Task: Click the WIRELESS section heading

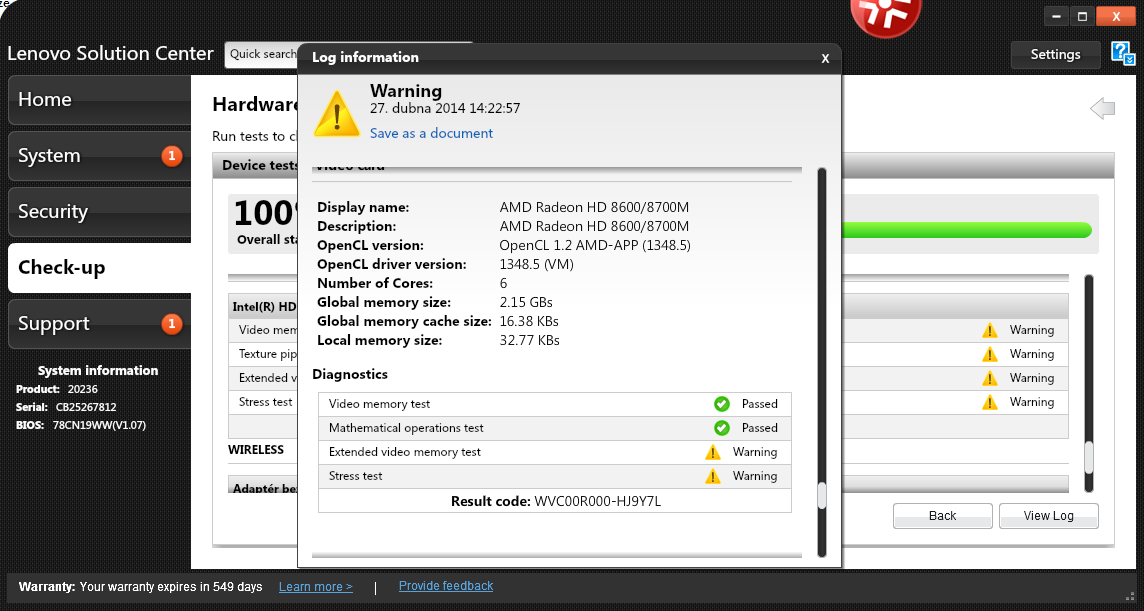Action: click(256, 450)
